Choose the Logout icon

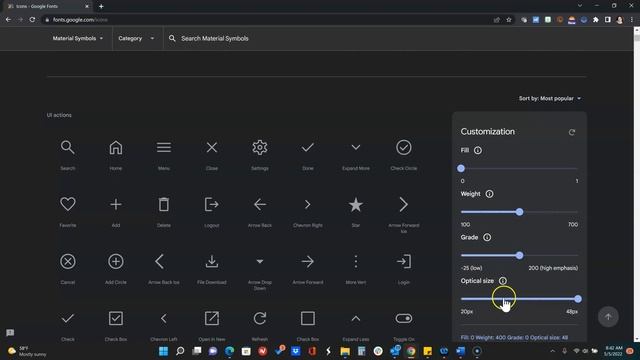coord(212,204)
